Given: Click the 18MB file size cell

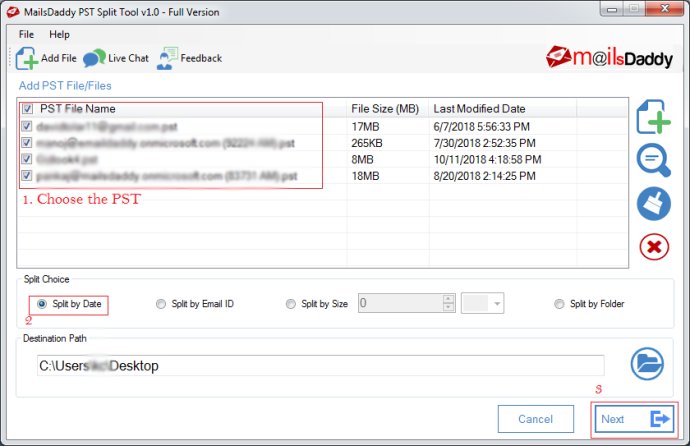Looking at the screenshot, I should point(365,176).
